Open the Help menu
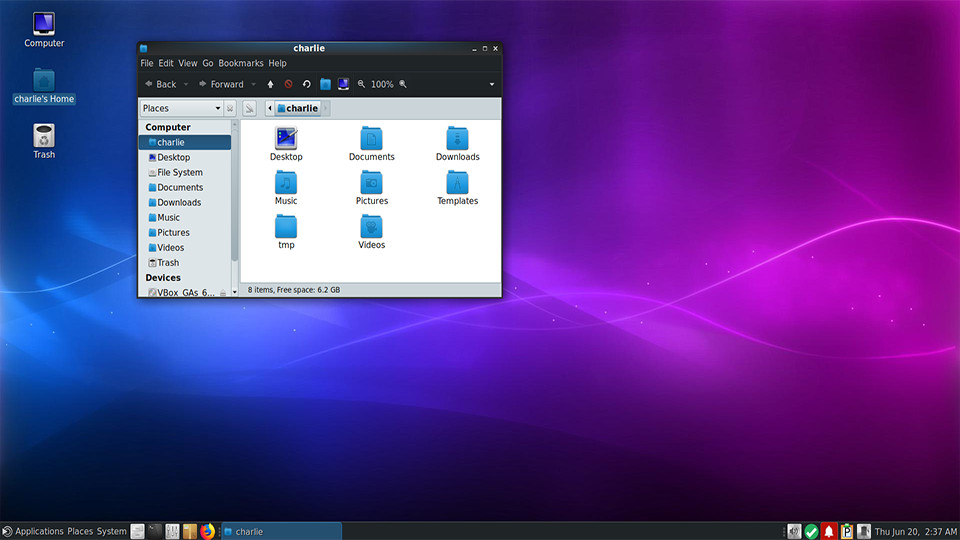 [x=277, y=63]
